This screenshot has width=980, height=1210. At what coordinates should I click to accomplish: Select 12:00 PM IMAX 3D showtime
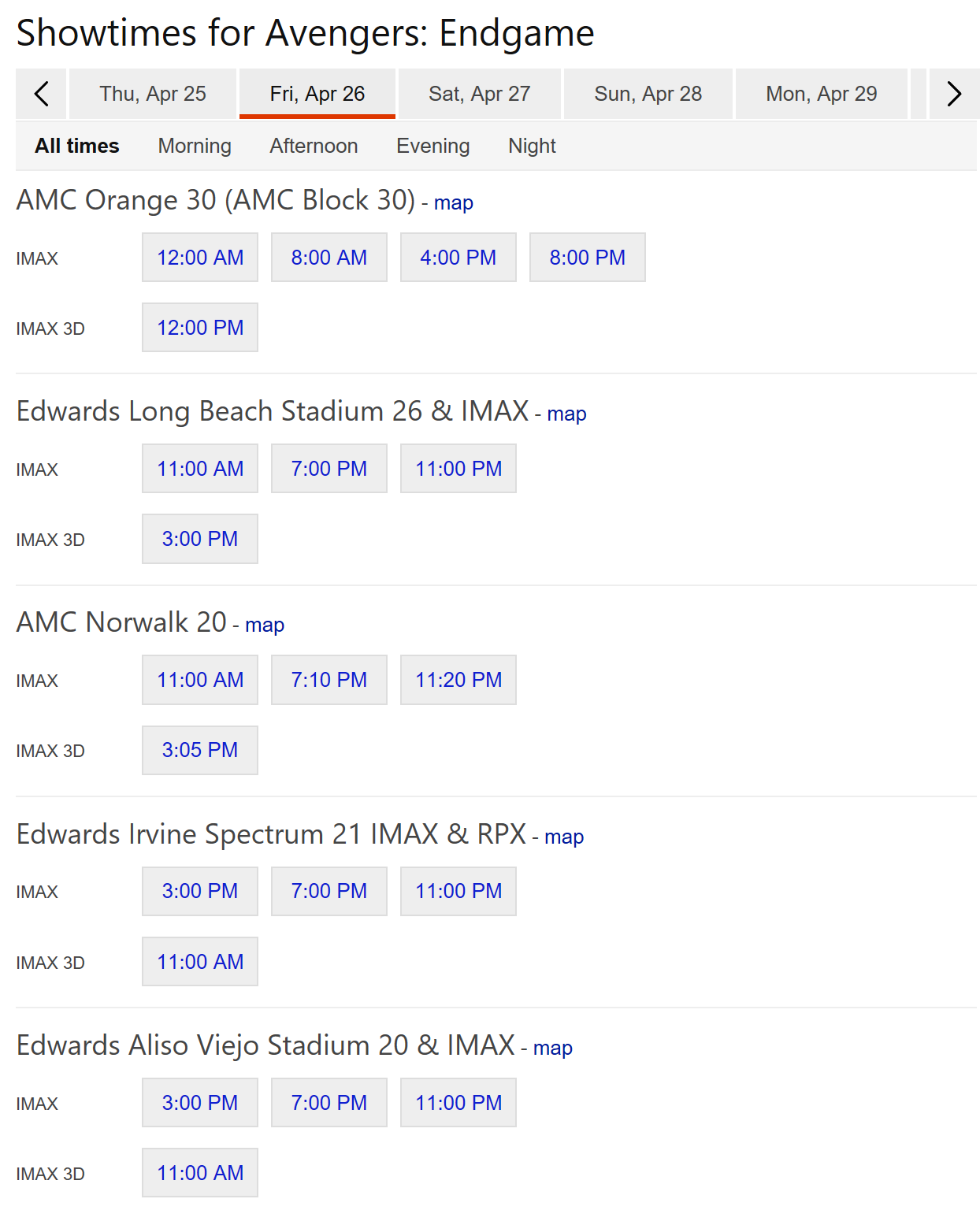coord(200,328)
